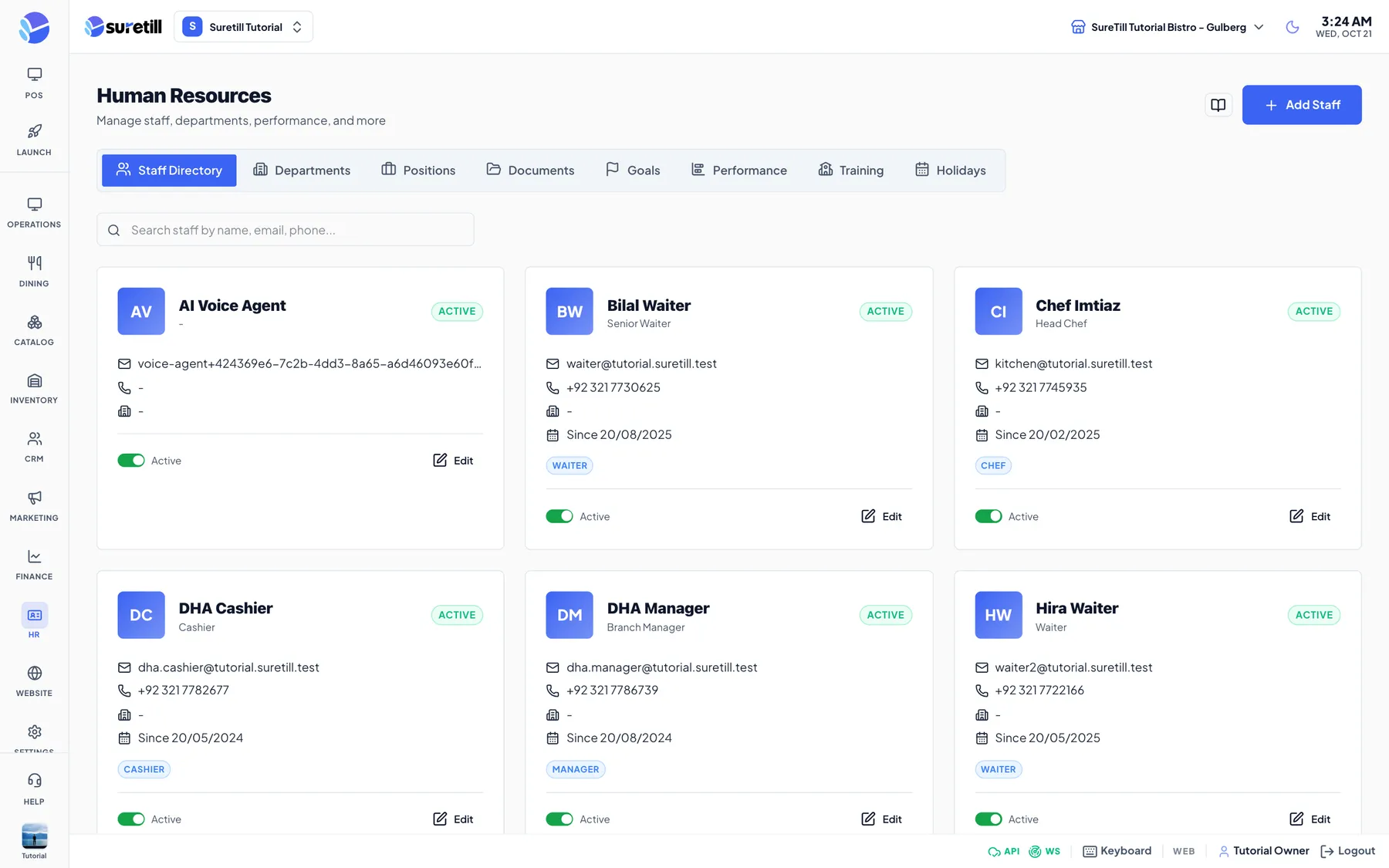Edit the Chef Imtiaz staff card
The width and height of the screenshot is (1389, 868).
click(1310, 516)
